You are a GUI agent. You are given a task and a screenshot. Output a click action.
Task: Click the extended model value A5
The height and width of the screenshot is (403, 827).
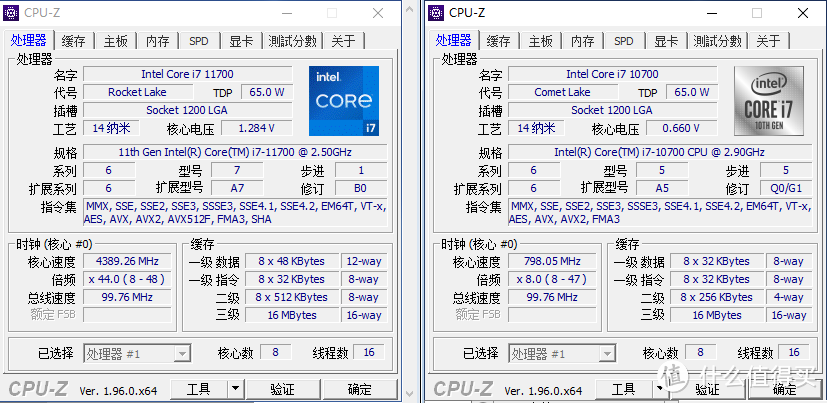pyautogui.click(x=662, y=188)
